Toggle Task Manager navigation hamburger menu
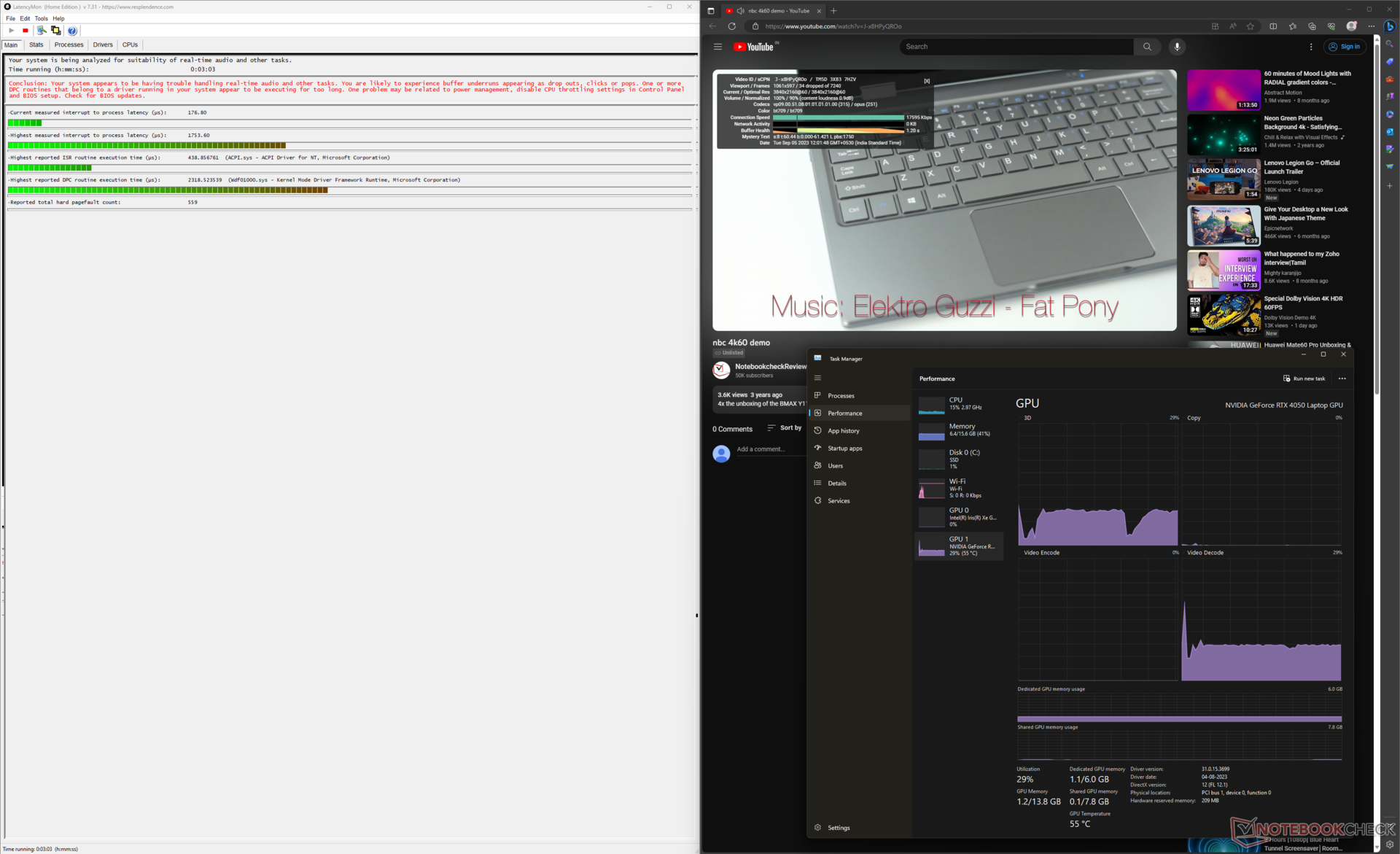 coord(817,378)
